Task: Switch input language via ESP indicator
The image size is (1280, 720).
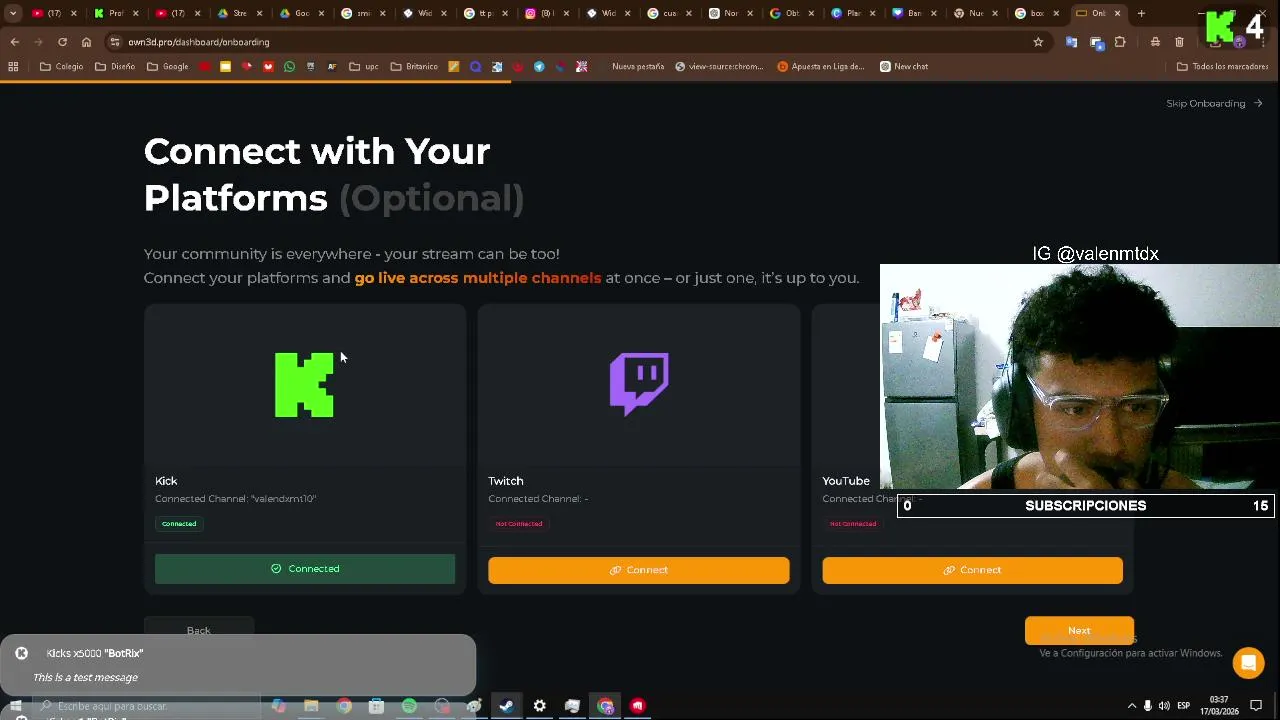Action: [1184, 706]
